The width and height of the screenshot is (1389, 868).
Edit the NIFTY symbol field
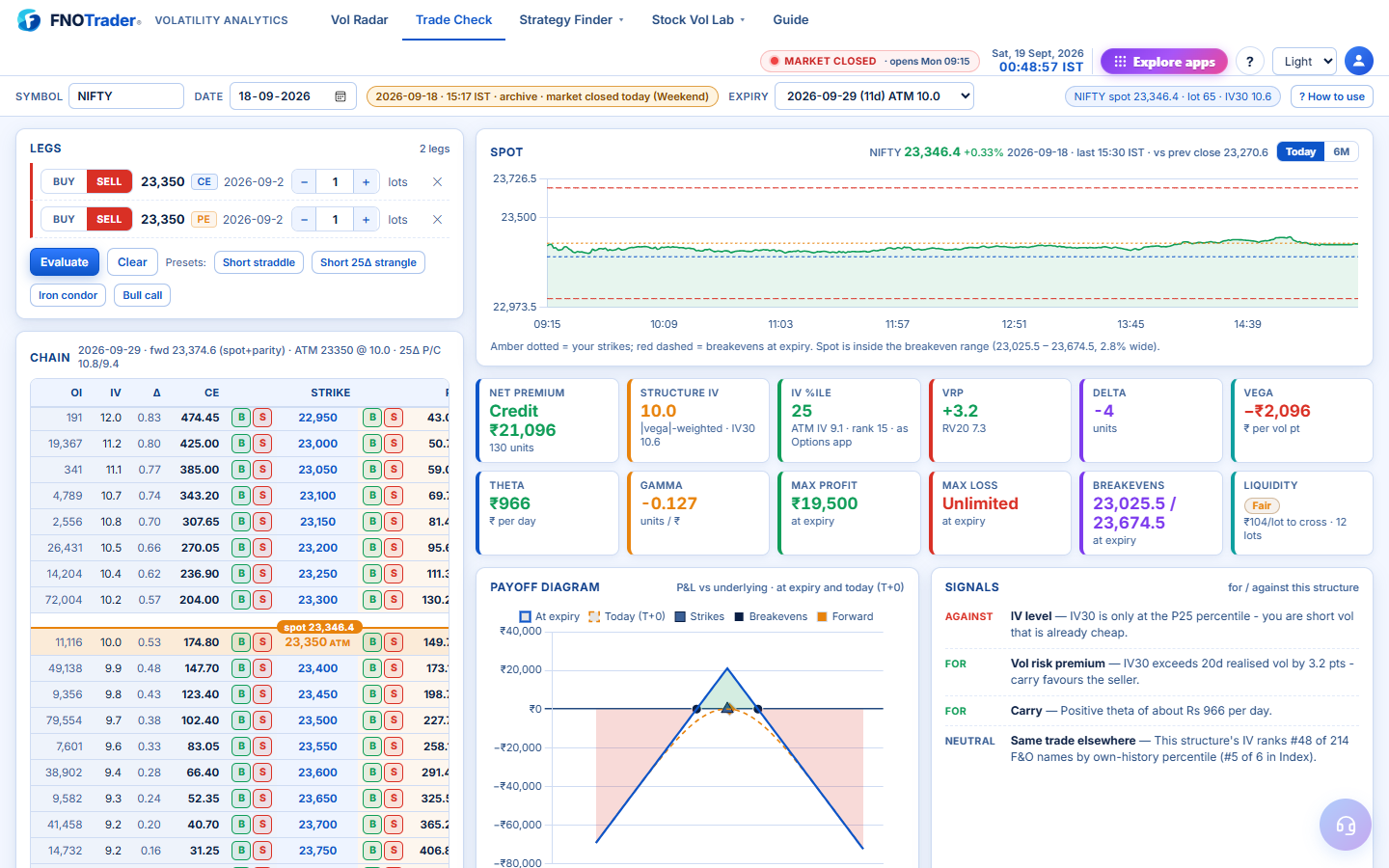pos(125,96)
